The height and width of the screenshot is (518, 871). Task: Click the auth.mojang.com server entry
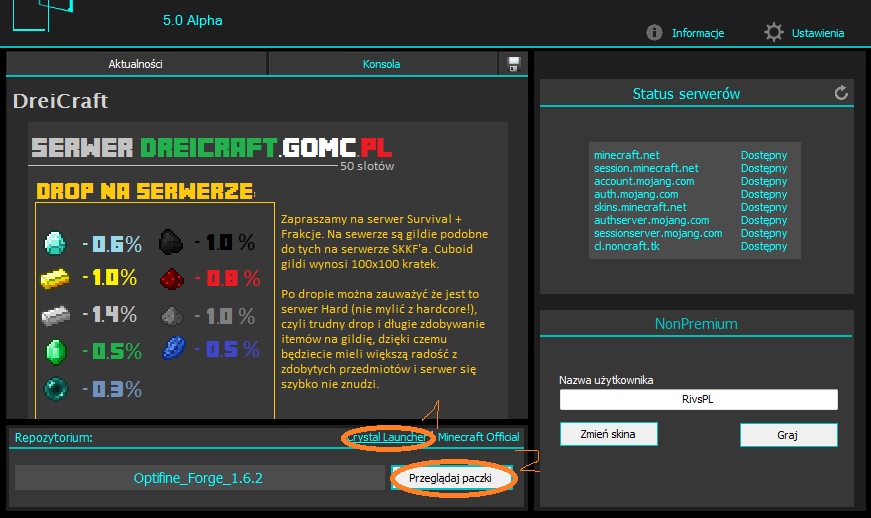(x=636, y=194)
